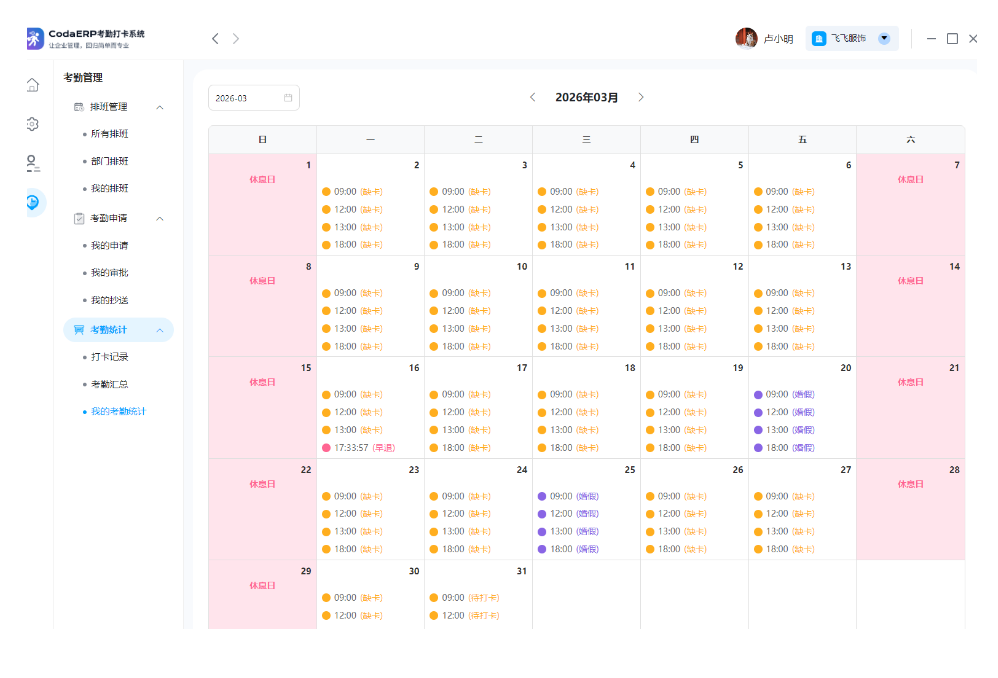998x678 pixels.
Task: Click the 09:00 待打卡 entry on the 31st
Action: [x=465, y=598]
